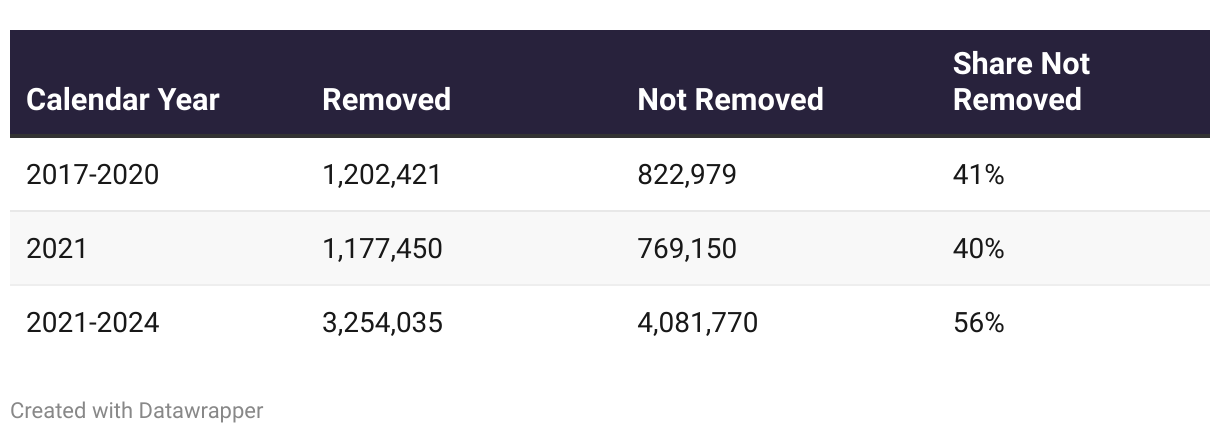
Task: Click the Removed column header
Action: click(386, 100)
